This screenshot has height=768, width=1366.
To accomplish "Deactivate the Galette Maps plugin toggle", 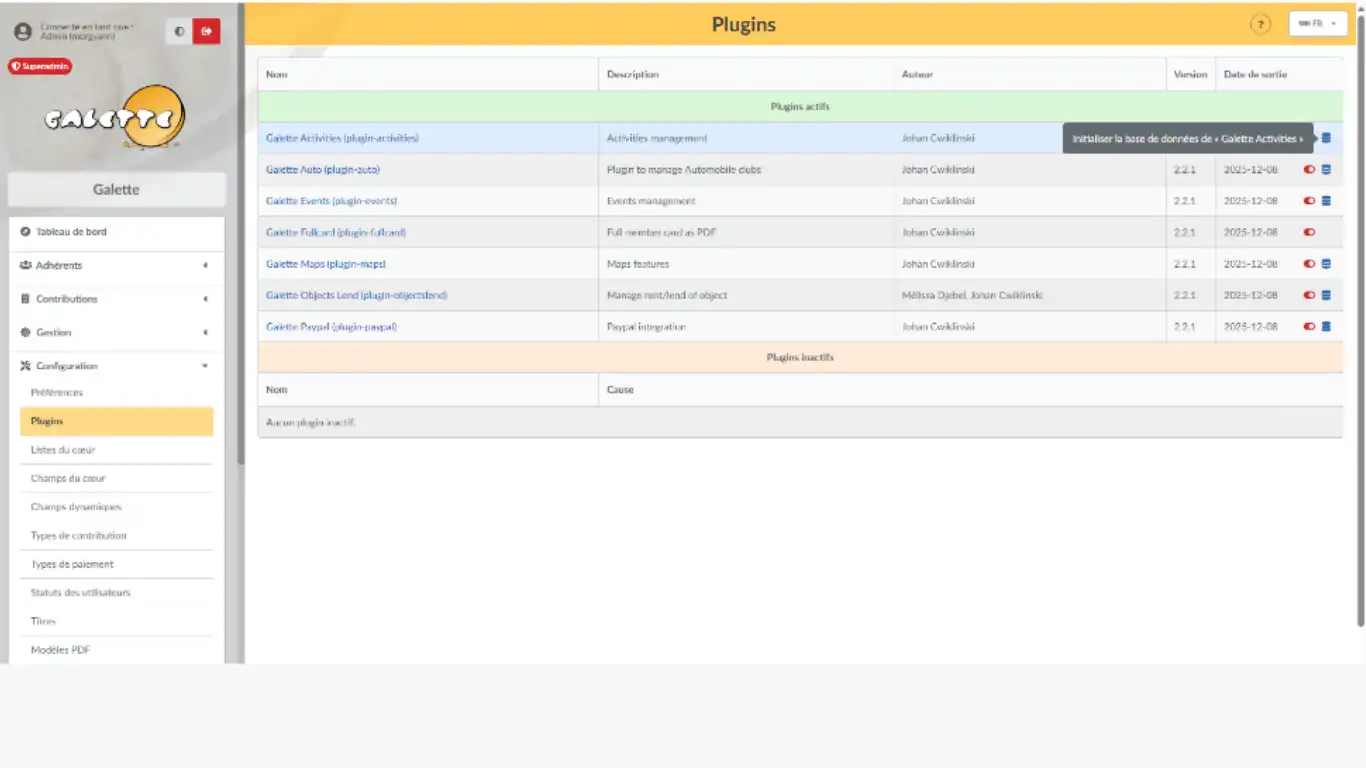I will click(x=1309, y=264).
